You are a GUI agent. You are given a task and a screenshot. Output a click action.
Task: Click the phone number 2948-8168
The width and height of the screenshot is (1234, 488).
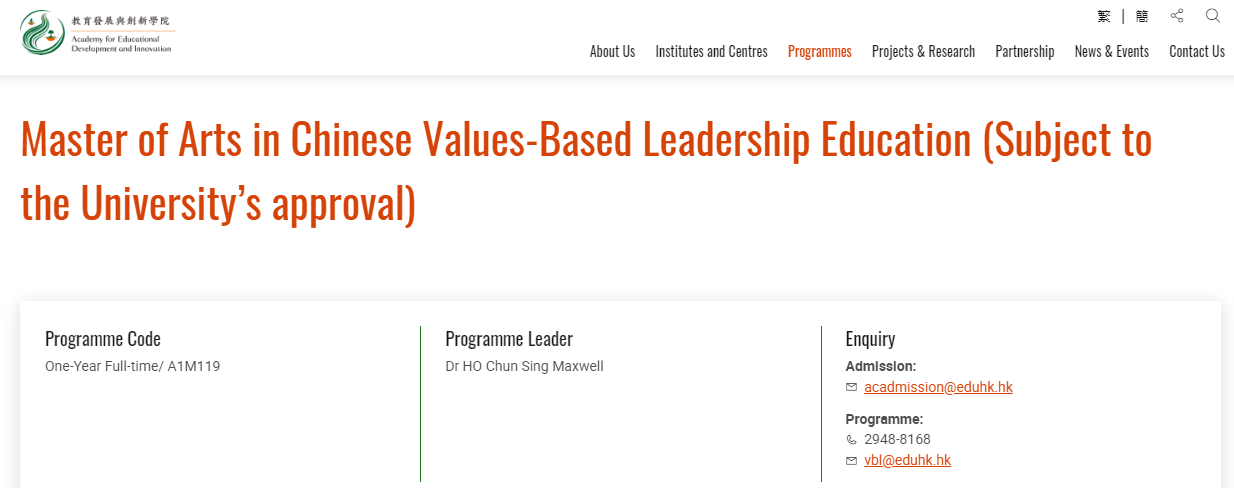click(x=897, y=439)
